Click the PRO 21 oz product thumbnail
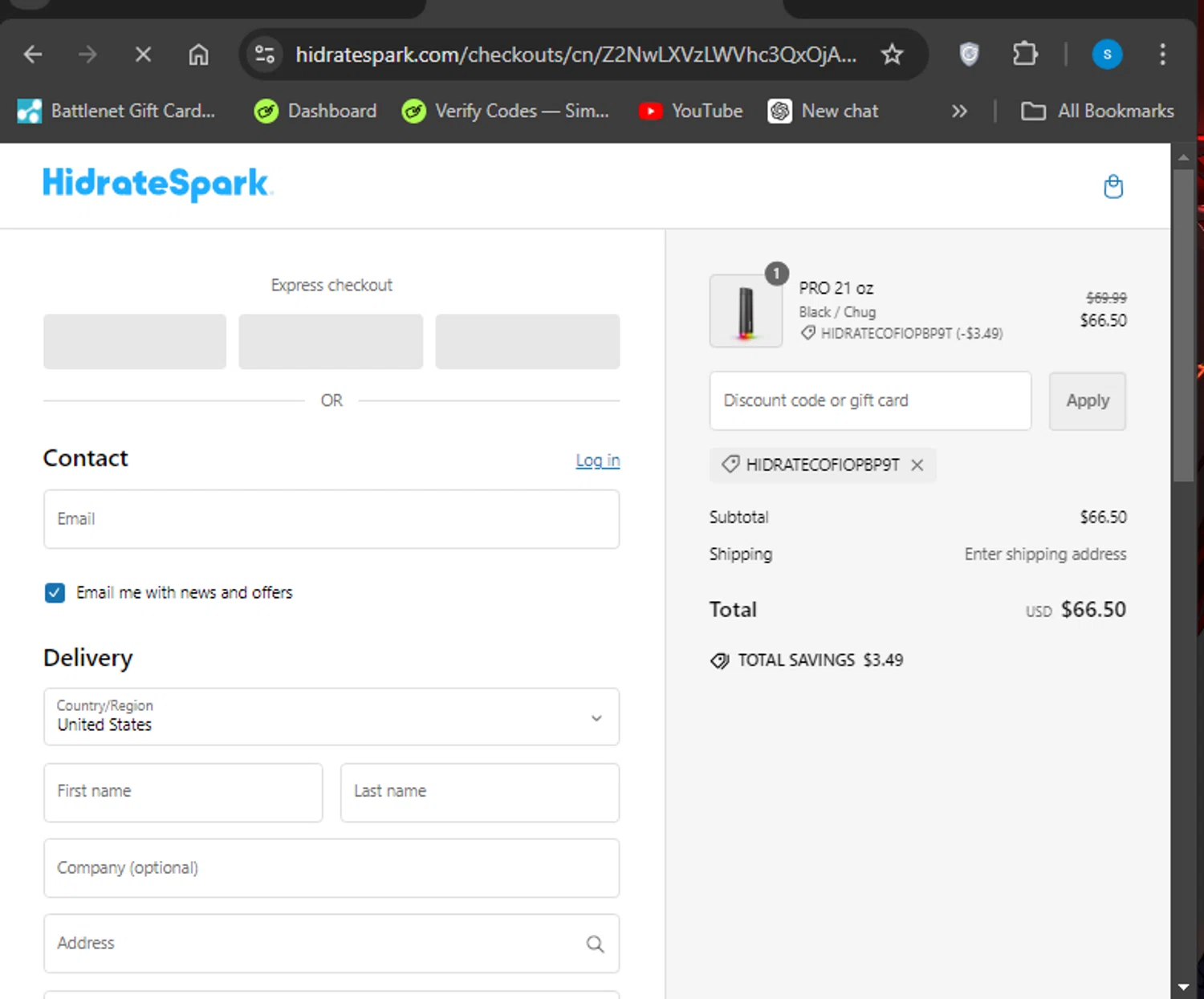Image resolution: width=1204 pixels, height=999 pixels. (x=746, y=311)
